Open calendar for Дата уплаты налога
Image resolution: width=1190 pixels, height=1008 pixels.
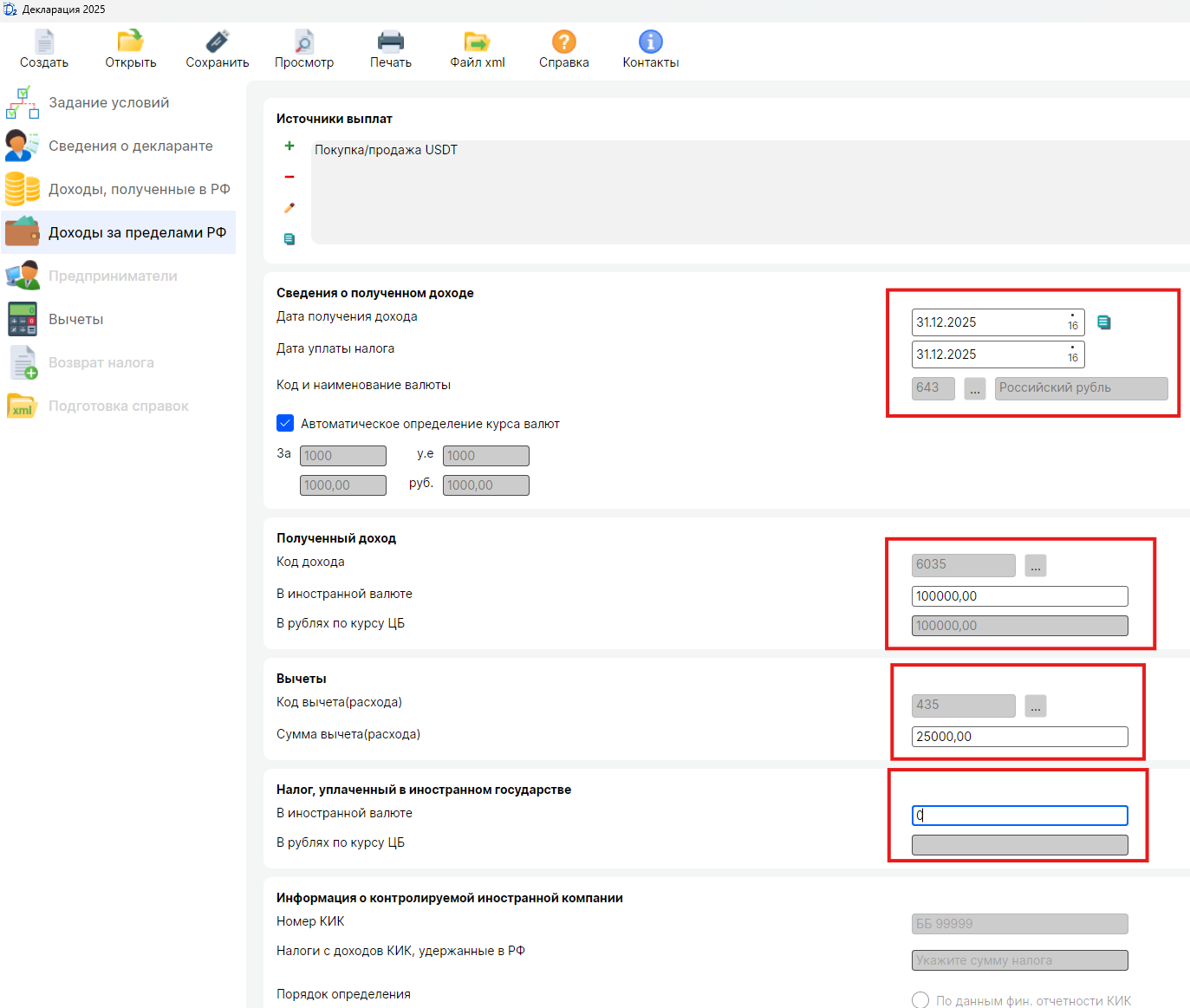click(1073, 354)
